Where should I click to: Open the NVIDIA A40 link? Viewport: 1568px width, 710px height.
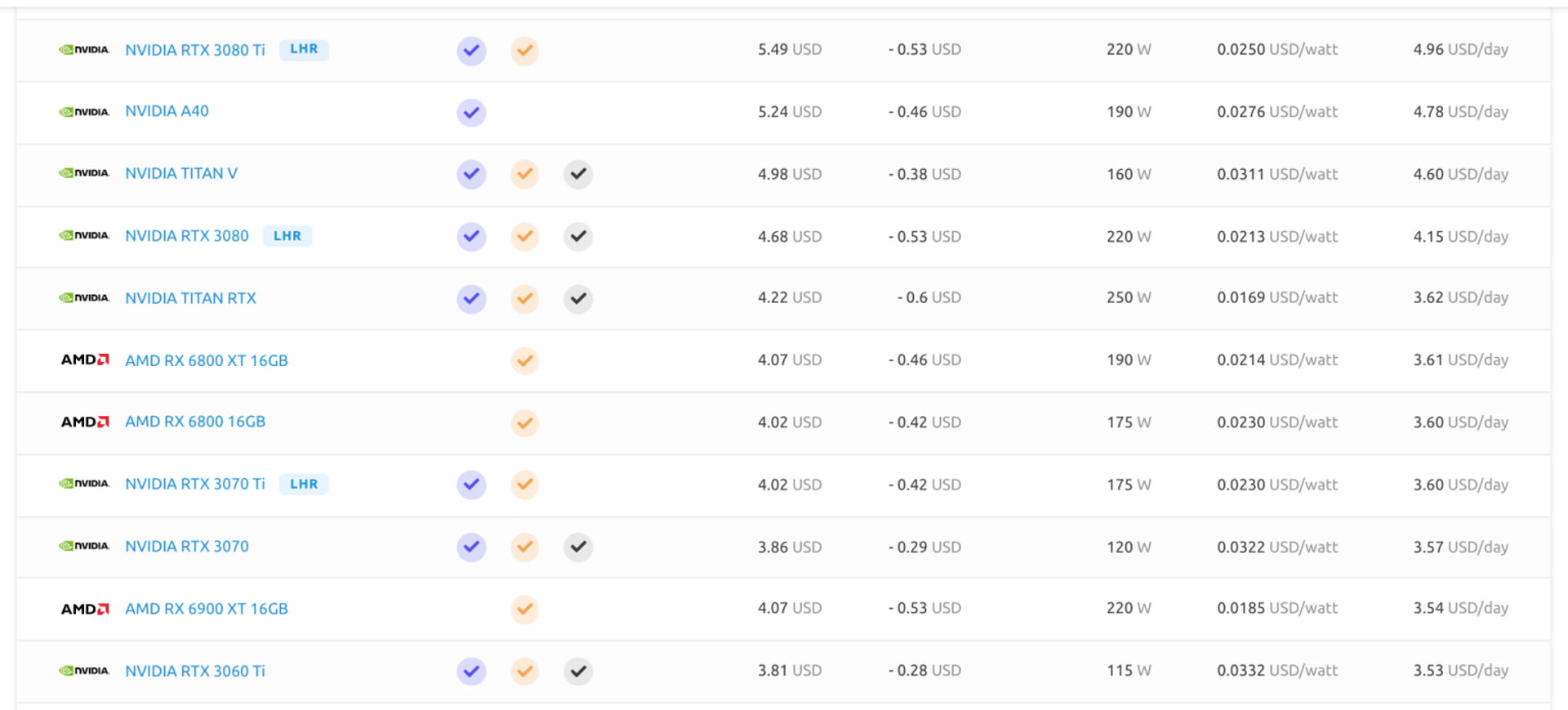tap(167, 111)
